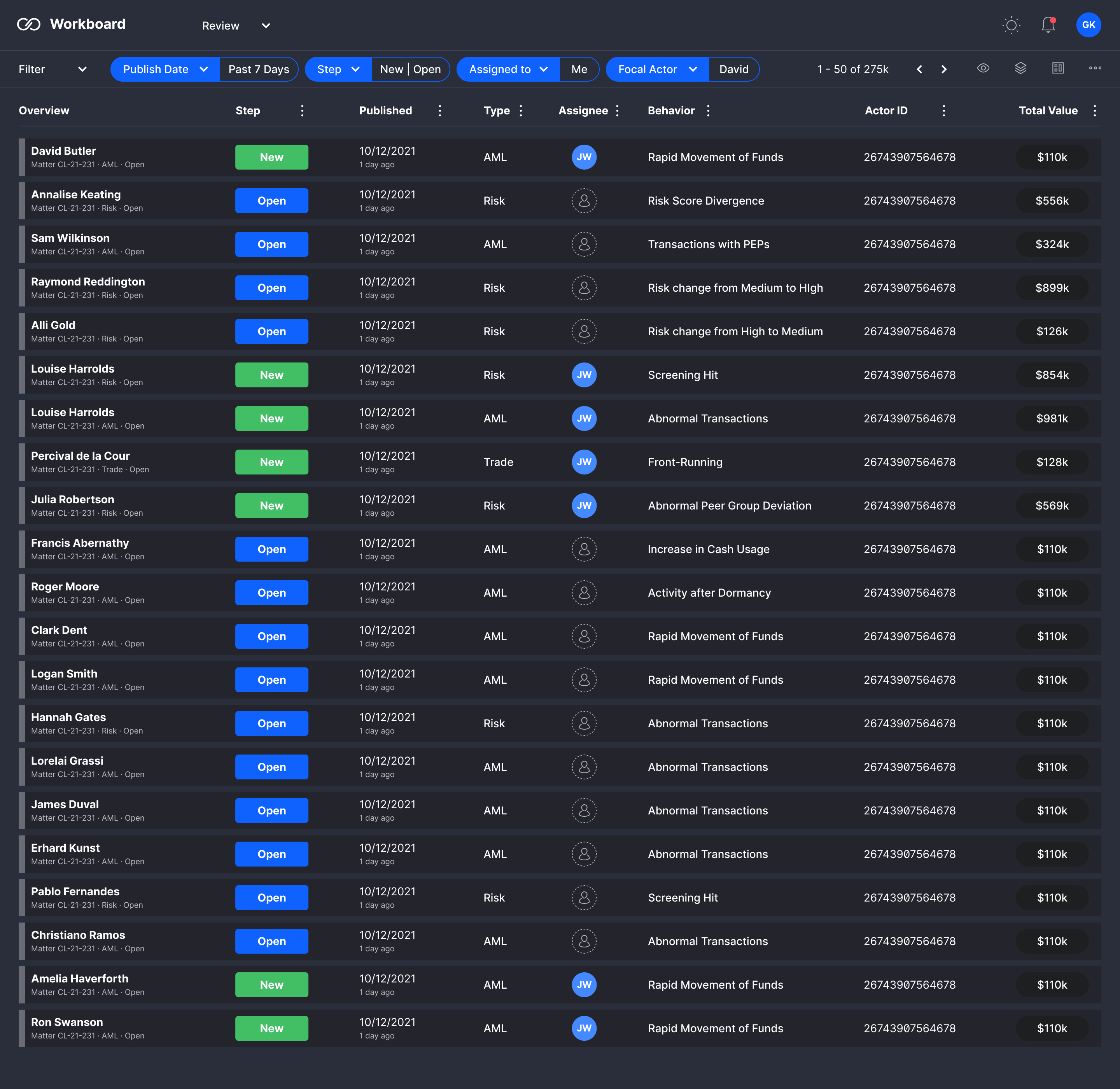Open the Publish Date filter dropdown
This screenshot has height=1089, width=1120.
(164, 69)
